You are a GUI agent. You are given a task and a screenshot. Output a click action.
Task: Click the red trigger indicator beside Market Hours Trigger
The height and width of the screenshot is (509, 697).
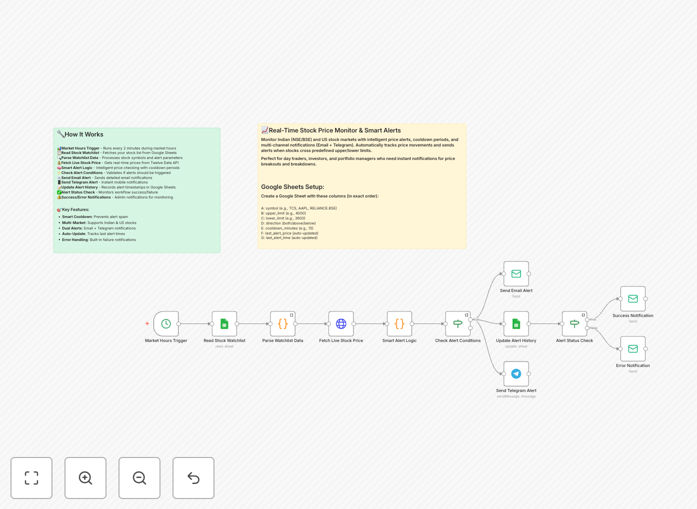pos(147,324)
